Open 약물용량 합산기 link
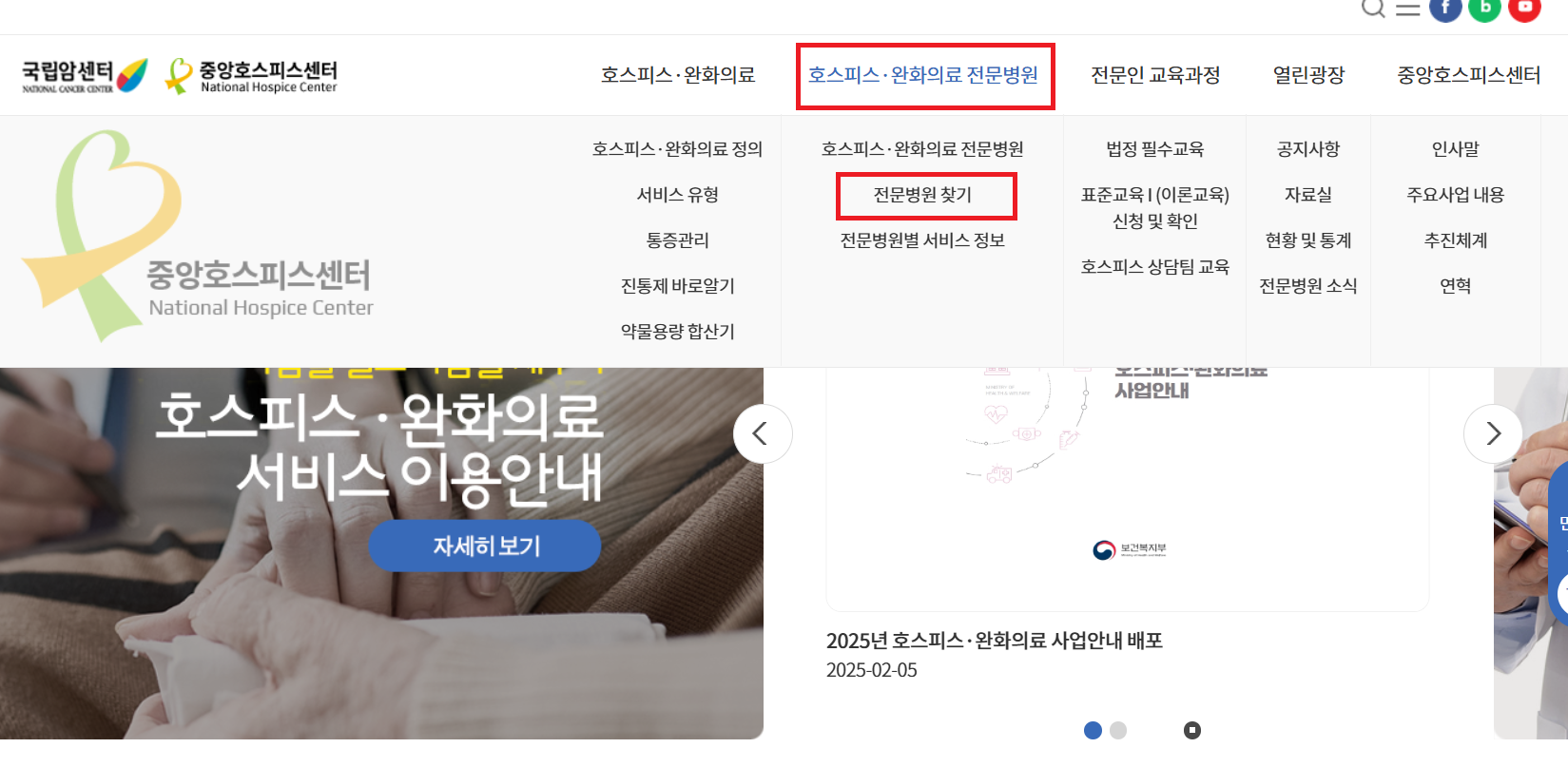 (678, 332)
